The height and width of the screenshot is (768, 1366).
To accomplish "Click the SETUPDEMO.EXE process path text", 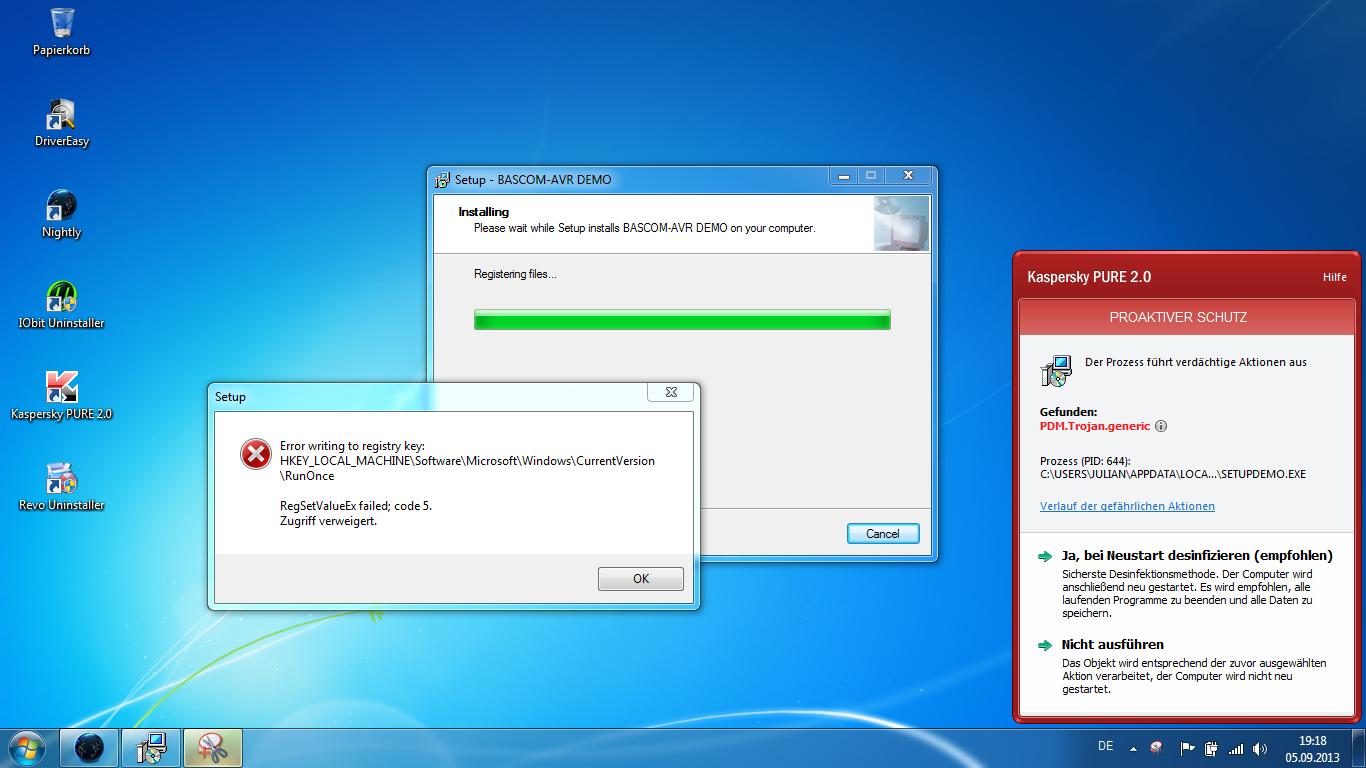I will coord(1172,474).
